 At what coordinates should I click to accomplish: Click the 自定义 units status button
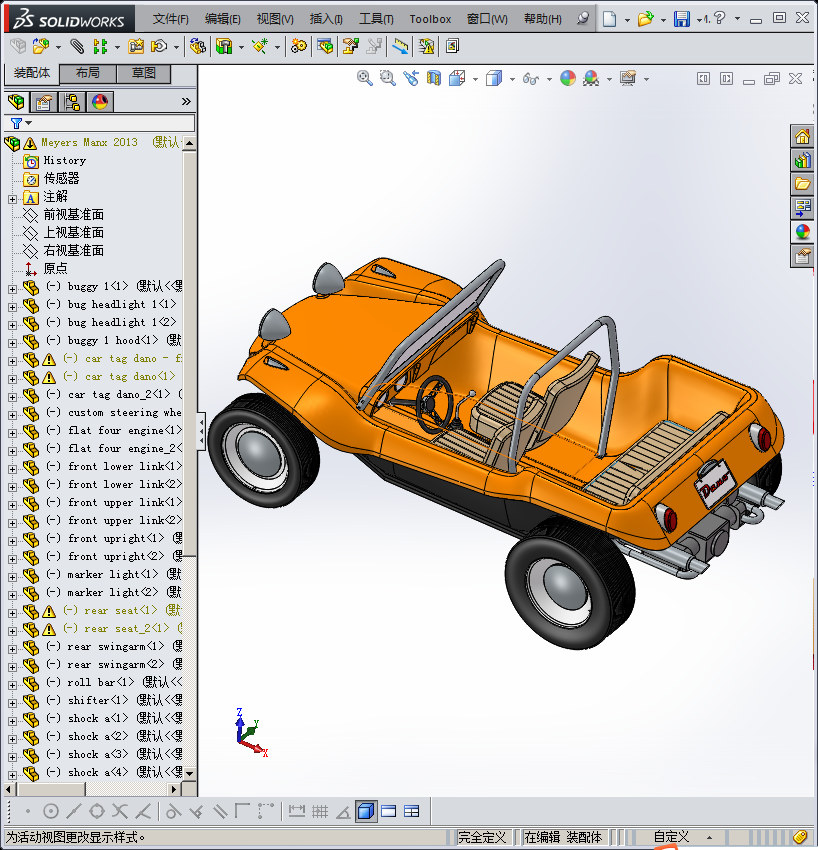click(671, 837)
